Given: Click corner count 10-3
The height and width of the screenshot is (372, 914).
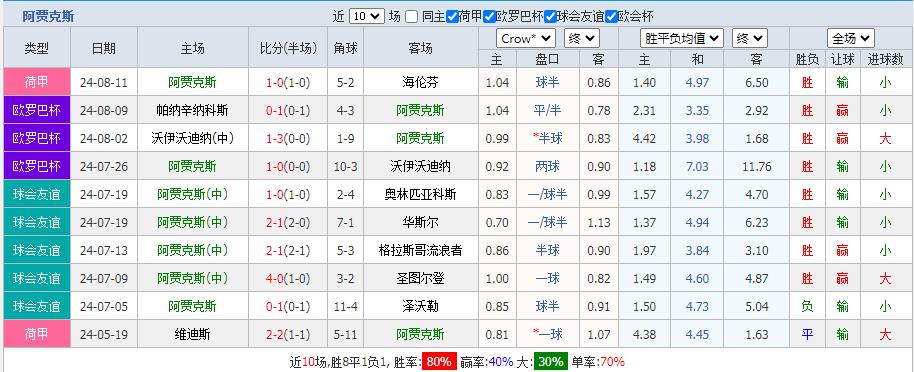Looking at the screenshot, I should [346, 166].
